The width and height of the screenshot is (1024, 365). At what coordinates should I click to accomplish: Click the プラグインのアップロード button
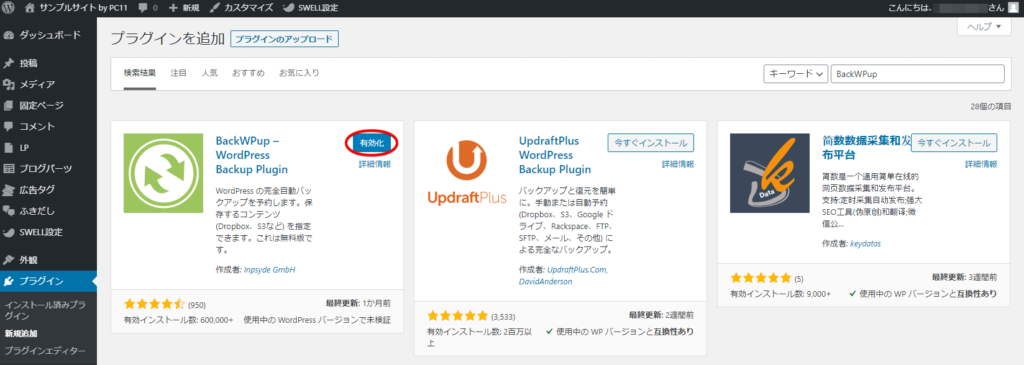(285, 39)
